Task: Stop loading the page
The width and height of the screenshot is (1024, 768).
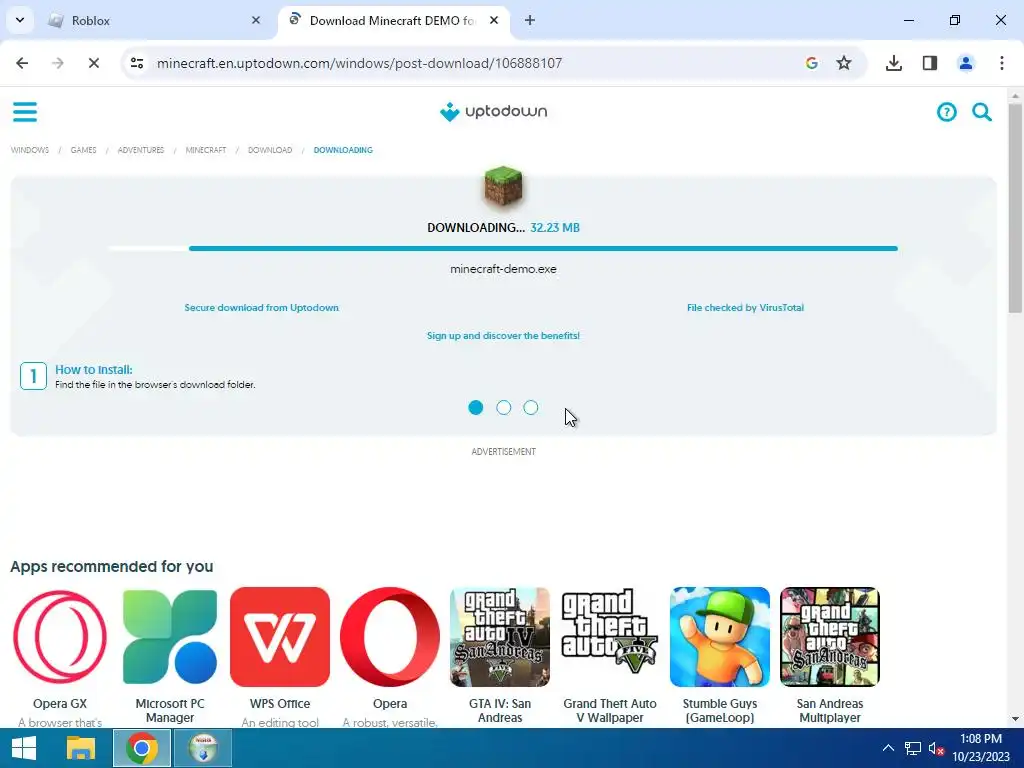Action: pyautogui.click(x=93, y=63)
